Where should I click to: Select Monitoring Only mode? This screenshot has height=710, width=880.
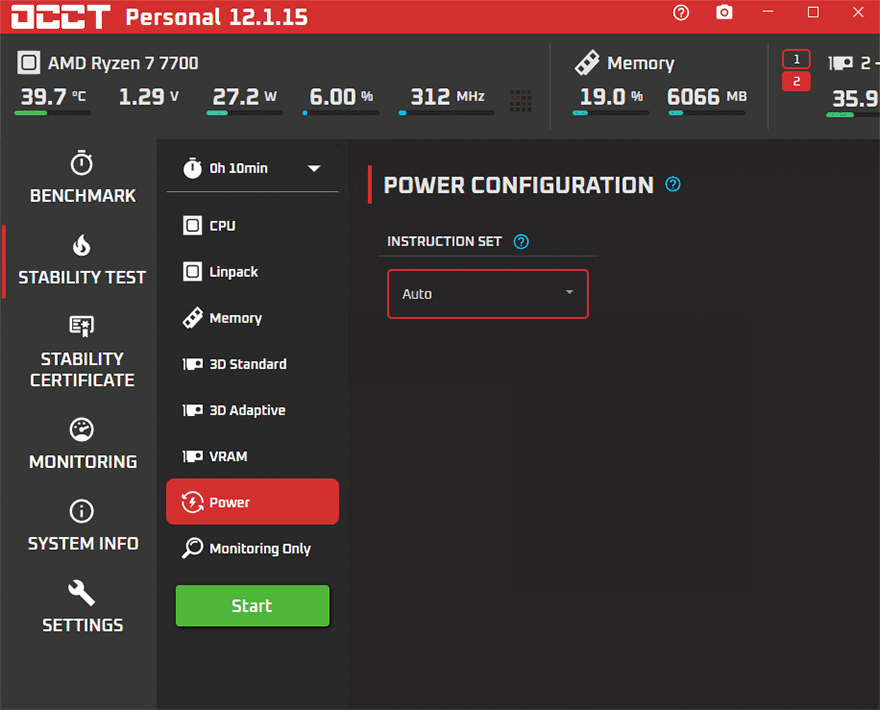[x=253, y=548]
